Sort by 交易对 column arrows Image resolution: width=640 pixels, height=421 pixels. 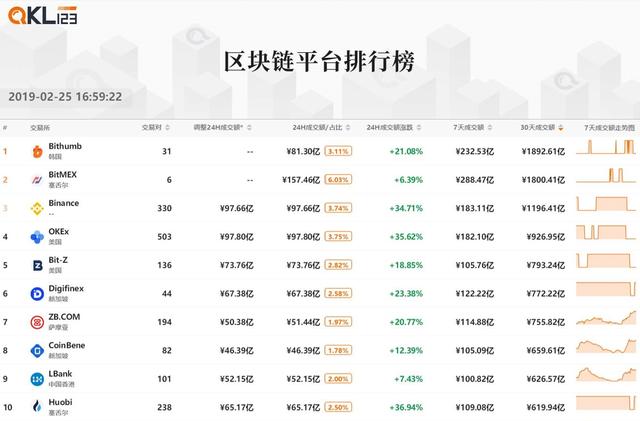tap(167, 127)
